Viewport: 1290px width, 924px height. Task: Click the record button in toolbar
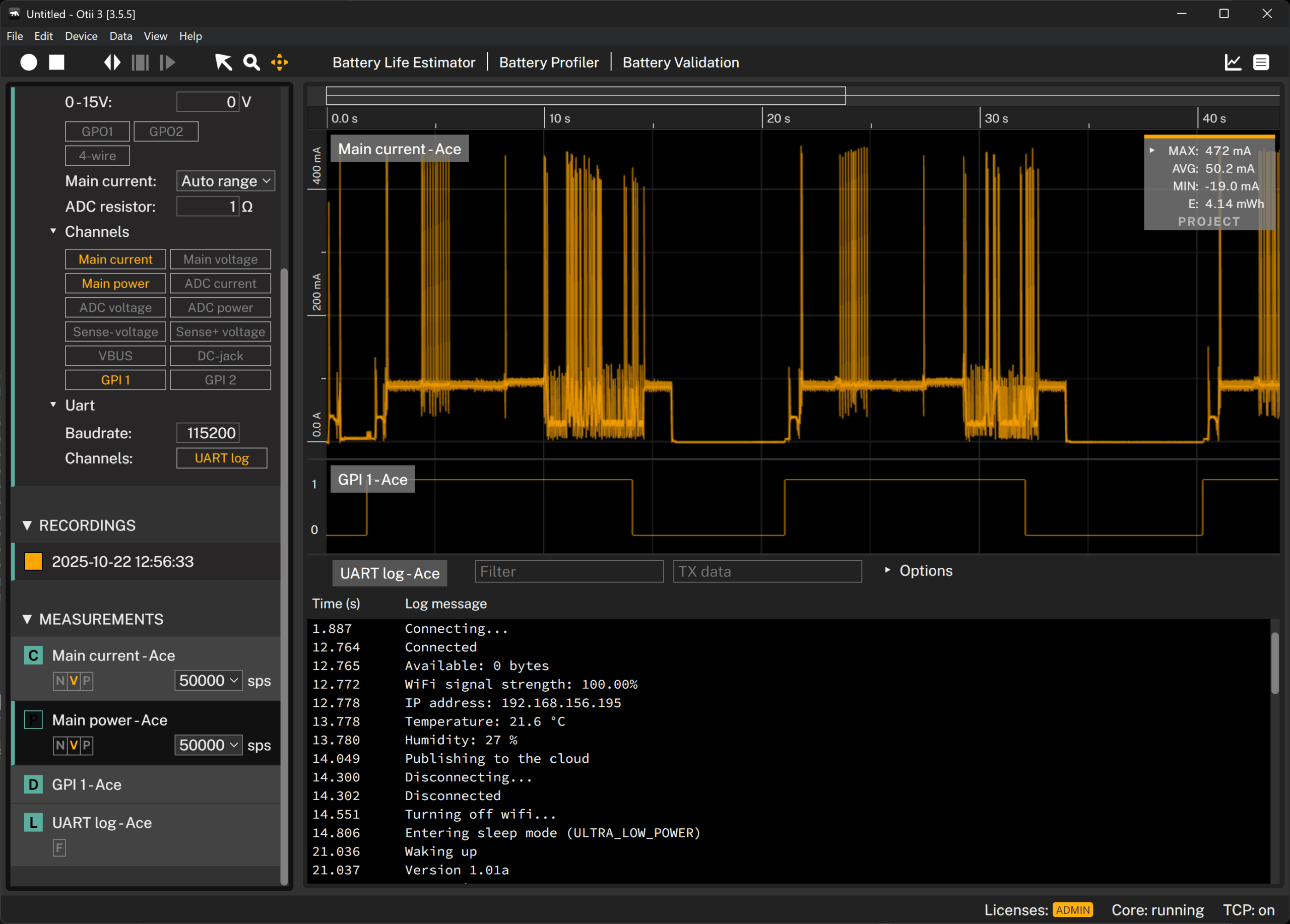(x=28, y=62)
